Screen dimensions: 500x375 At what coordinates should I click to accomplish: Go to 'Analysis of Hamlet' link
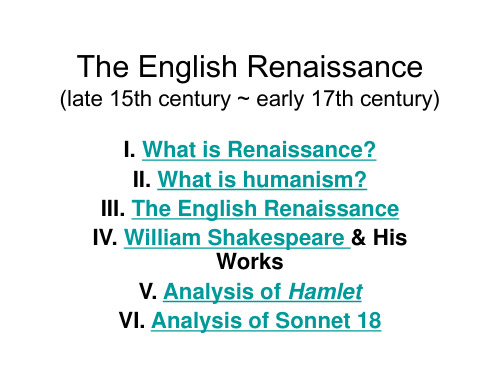[x=263, y=292]
